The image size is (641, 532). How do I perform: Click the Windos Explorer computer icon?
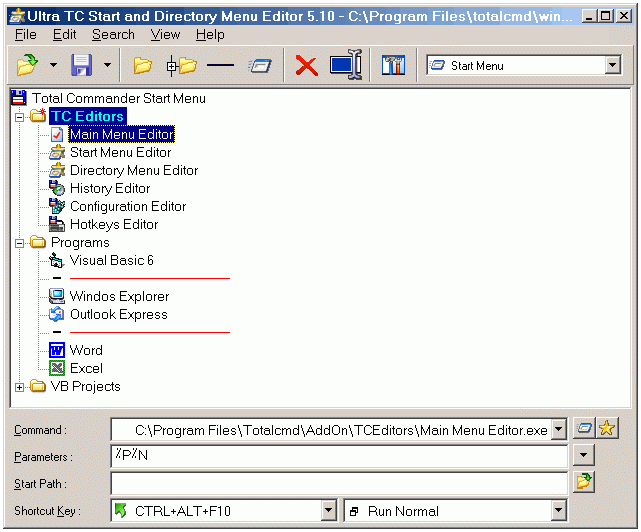pyautogui.click(x=57, y=296)
